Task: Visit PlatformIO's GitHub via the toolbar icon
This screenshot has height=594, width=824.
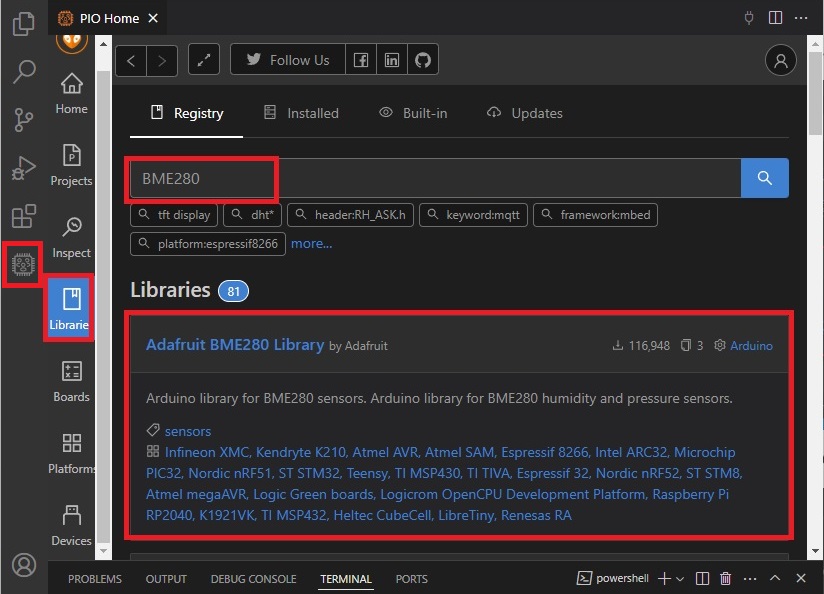Action: point(422,59)
